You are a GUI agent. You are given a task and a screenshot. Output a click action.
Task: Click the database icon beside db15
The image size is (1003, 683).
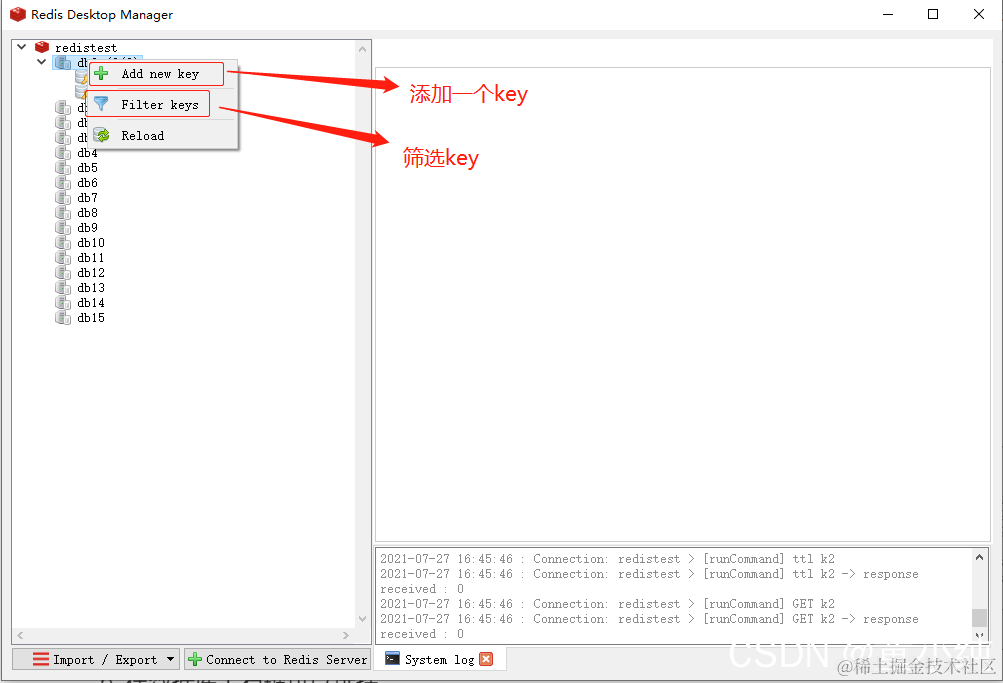(x=63, y=318)
